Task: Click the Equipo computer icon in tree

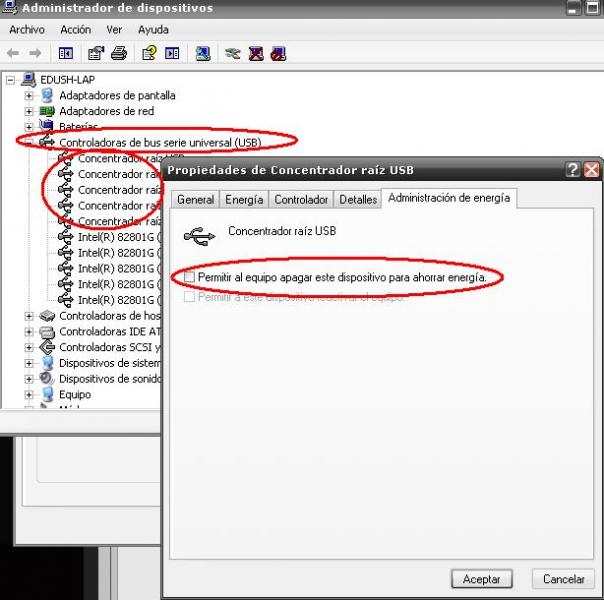Action: pos(47,394)
